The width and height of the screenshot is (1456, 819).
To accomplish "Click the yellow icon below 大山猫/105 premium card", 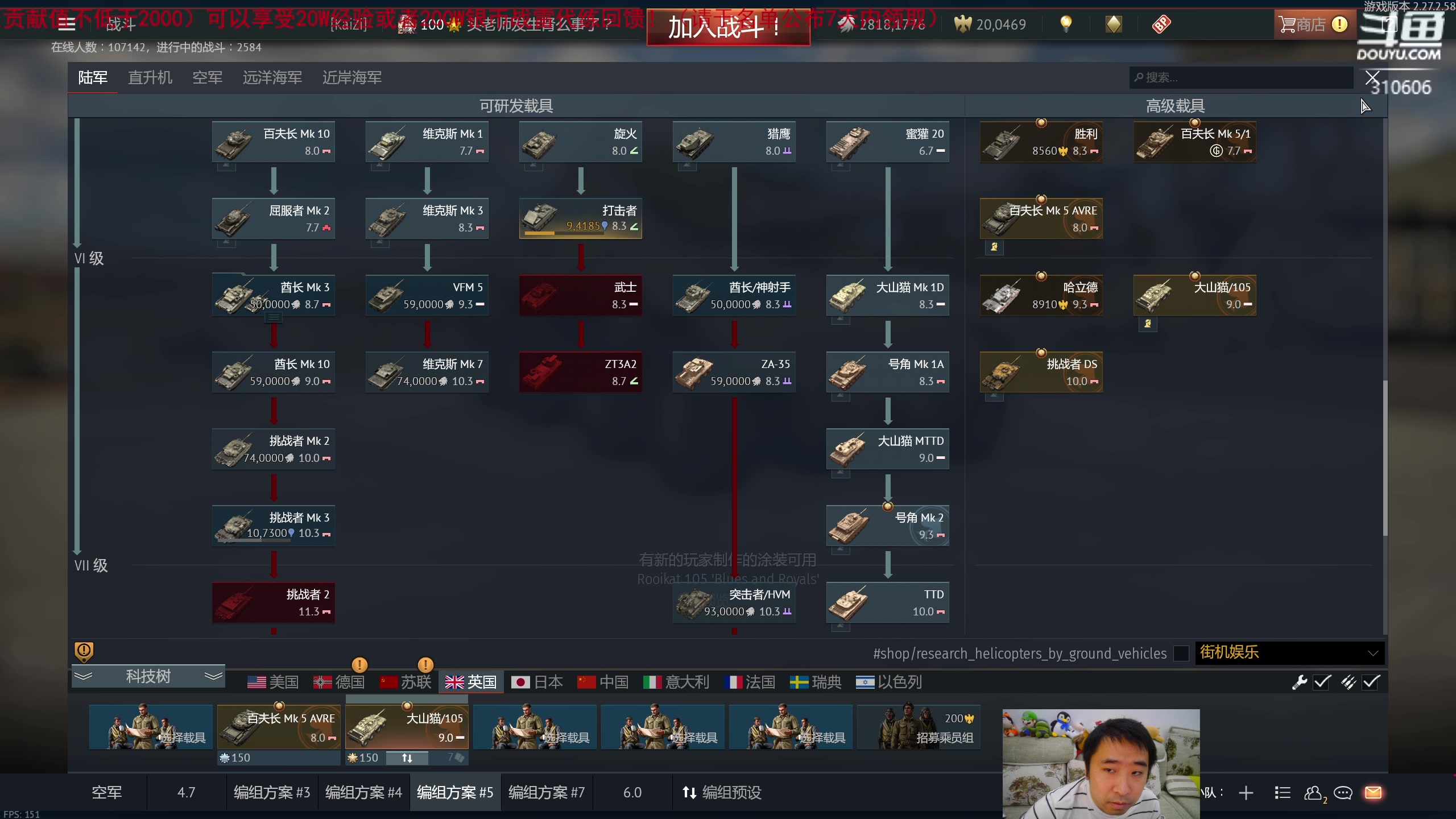I will click(1148, 324).
